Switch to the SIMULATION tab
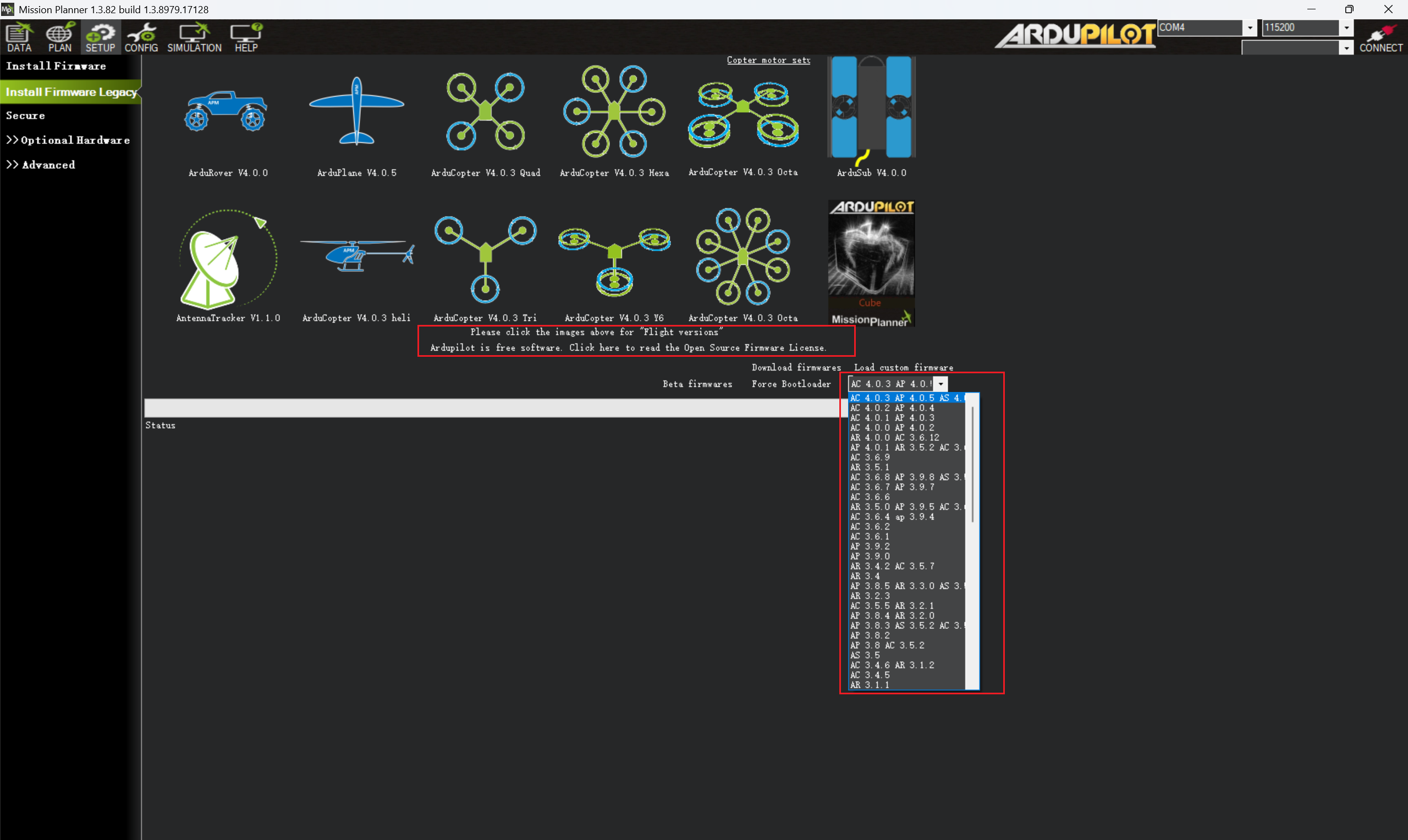This screenshot has height=840, width=1408. (194, 37)
